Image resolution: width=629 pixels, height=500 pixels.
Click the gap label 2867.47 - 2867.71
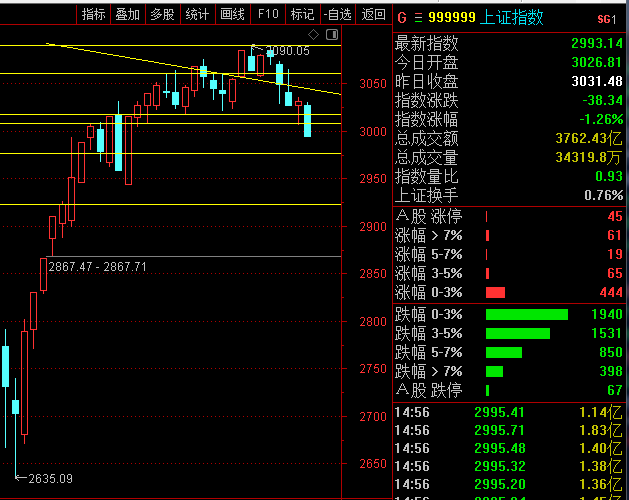click(97, 267)
